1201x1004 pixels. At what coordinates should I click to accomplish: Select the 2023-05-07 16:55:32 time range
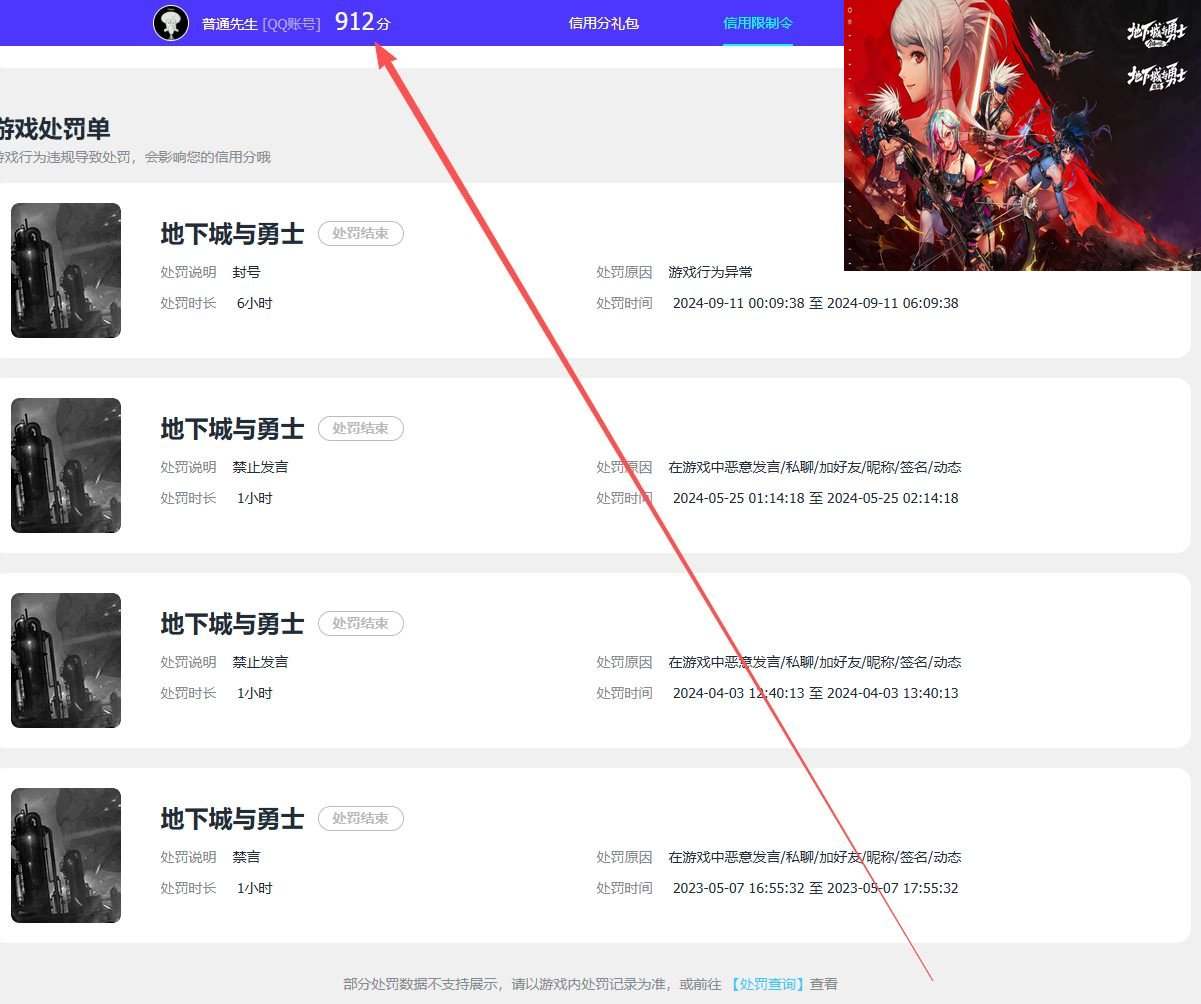[815, 888]
